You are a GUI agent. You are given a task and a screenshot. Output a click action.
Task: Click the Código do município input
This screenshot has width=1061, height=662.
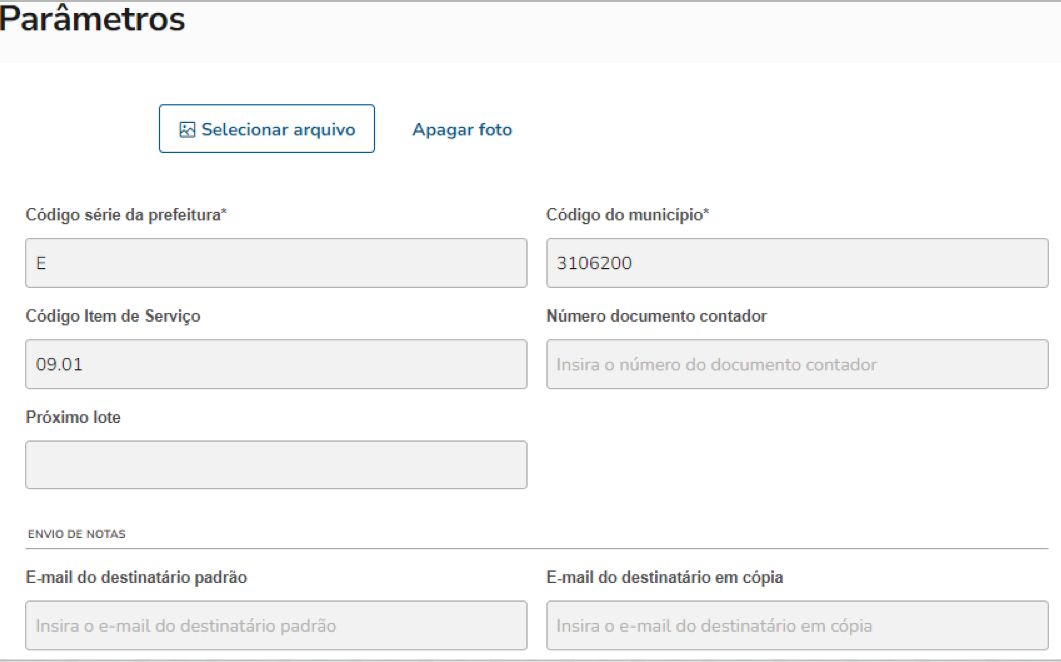click(x=797, y=263)
